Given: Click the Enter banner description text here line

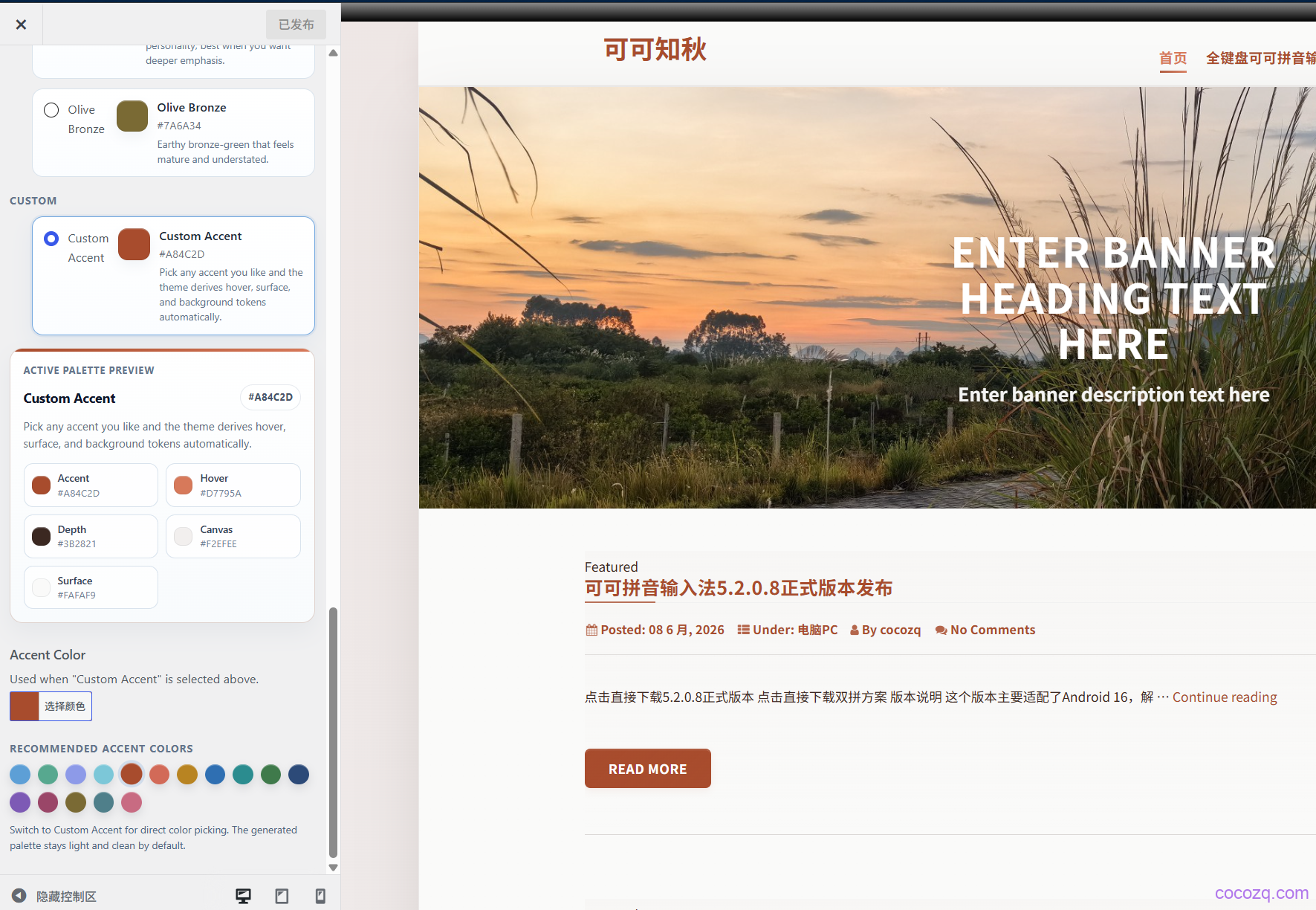Looking at the screenshot, I should (x=1114, y=395).
